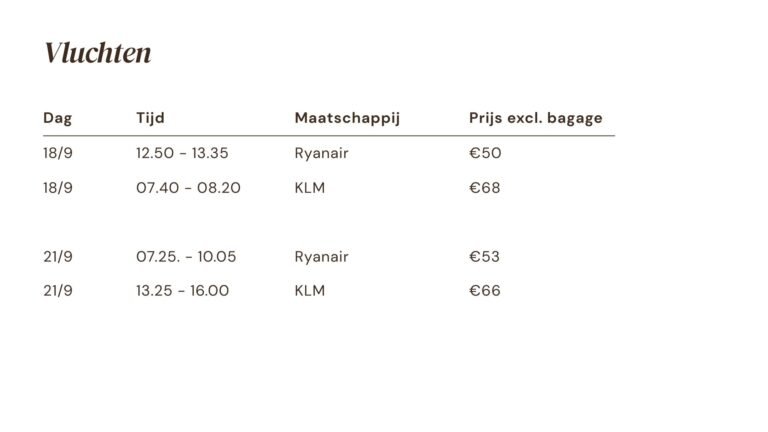Select the 07.25. - 10.05 time cell
The image size is (768, 432).
click(186, 256)
